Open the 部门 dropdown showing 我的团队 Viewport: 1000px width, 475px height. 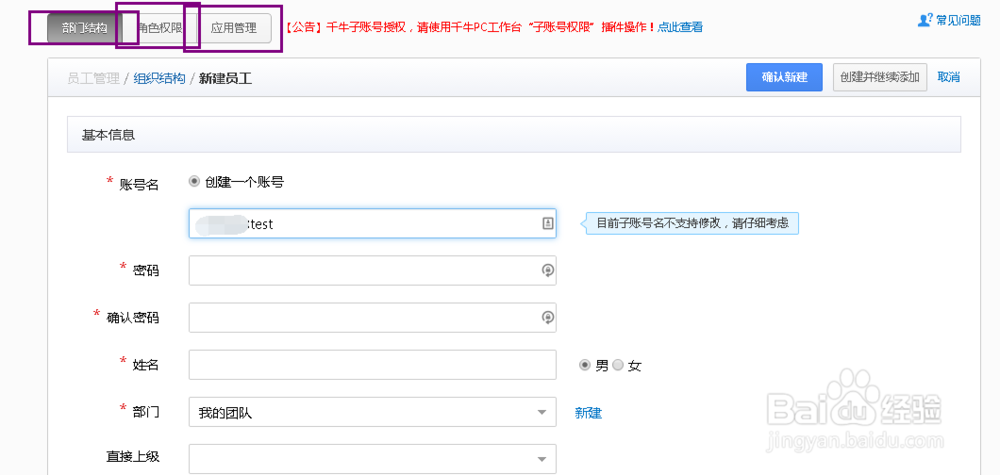[x=372, y=412]
